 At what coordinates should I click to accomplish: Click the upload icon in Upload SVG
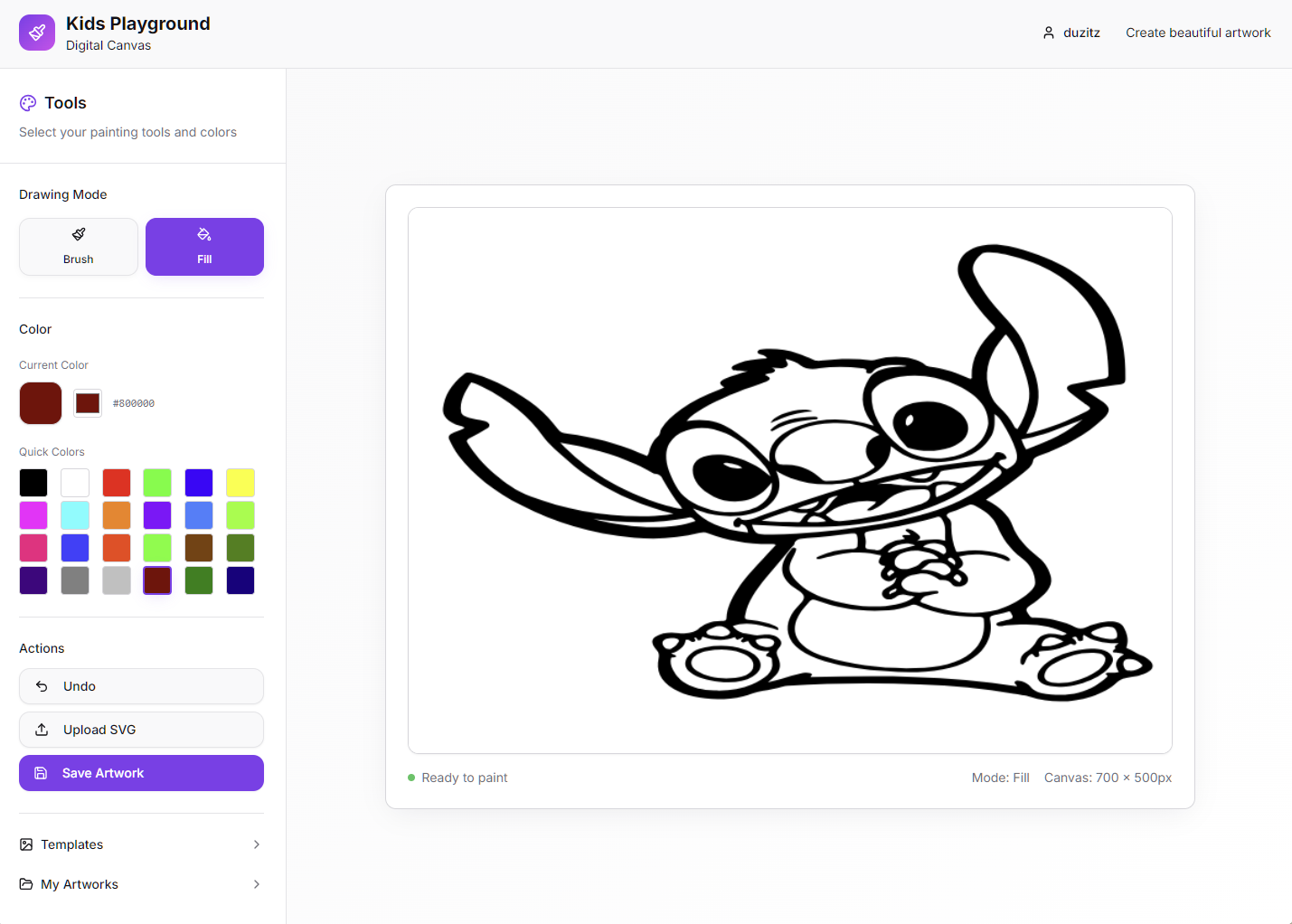point(42,730)
